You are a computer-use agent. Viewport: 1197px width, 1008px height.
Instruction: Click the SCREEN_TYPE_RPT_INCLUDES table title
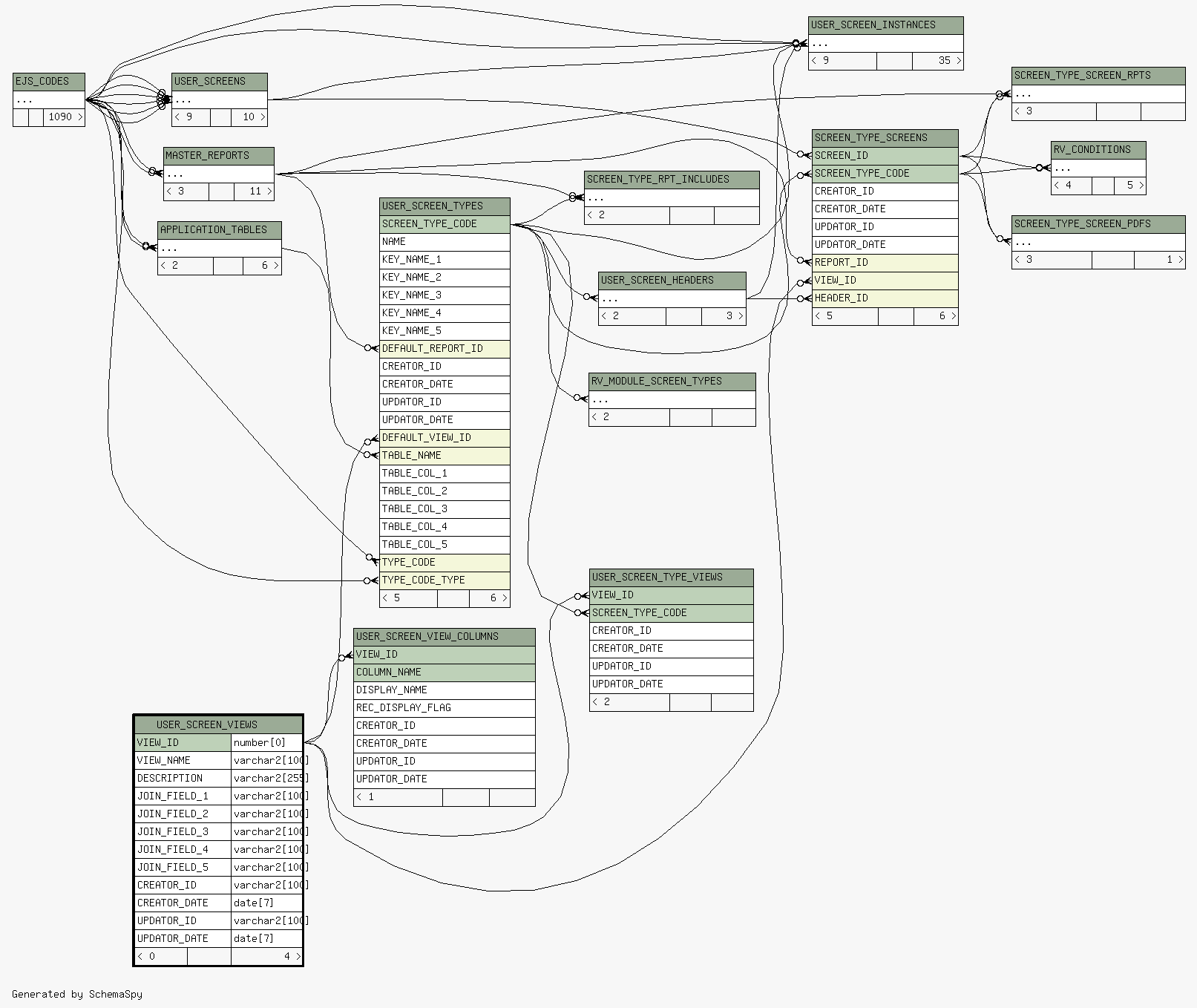672,180
